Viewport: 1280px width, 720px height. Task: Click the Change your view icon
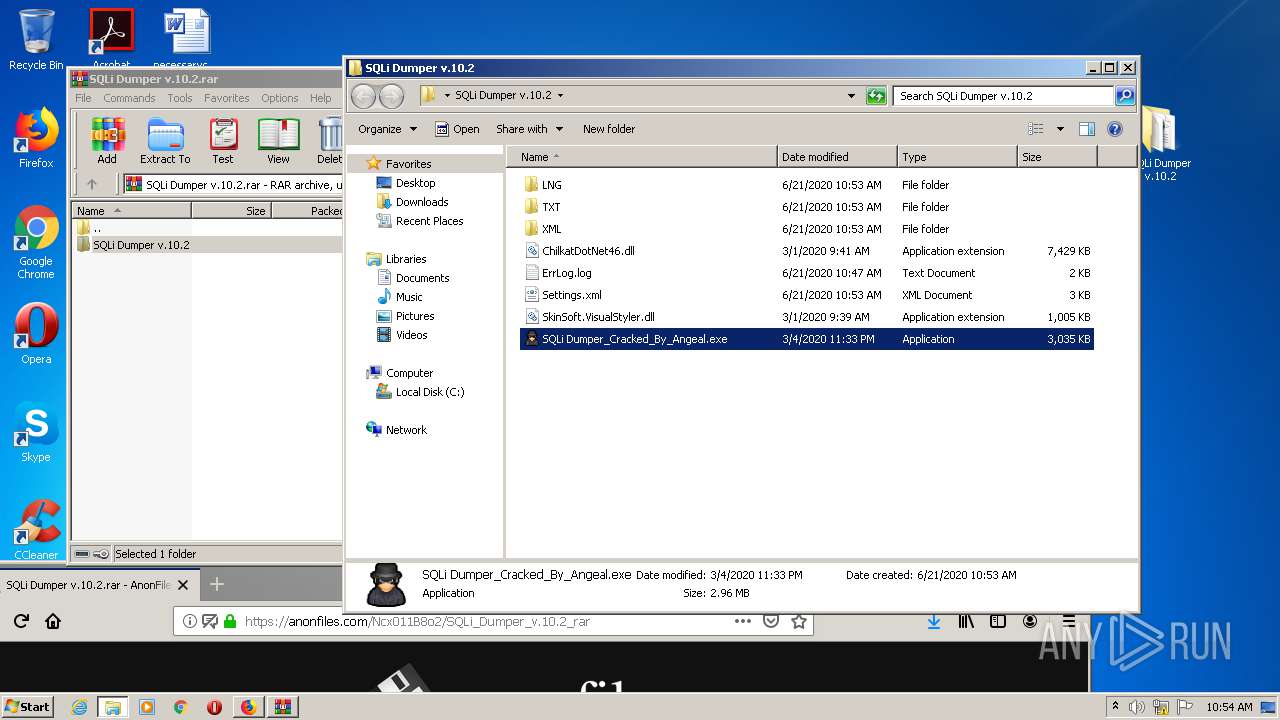coord(1036,129)
